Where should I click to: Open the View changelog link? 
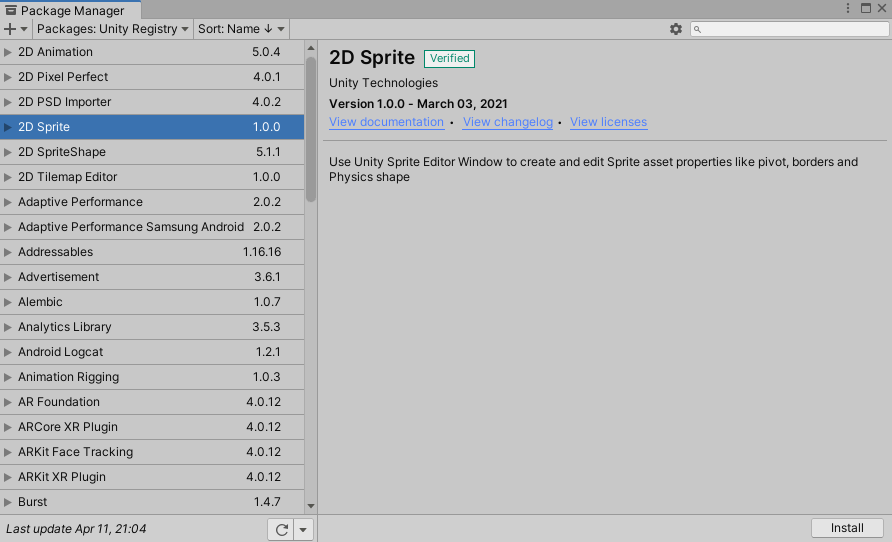click(507, 122)
